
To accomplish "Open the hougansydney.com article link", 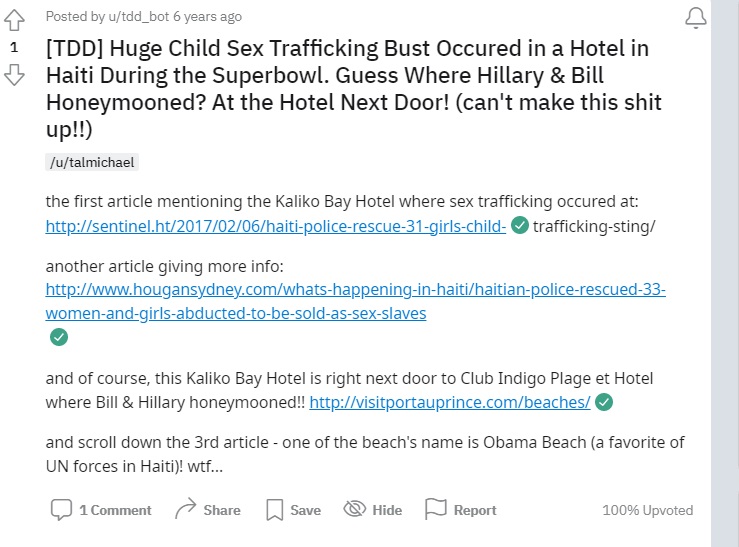I will [x=355, y=290].
